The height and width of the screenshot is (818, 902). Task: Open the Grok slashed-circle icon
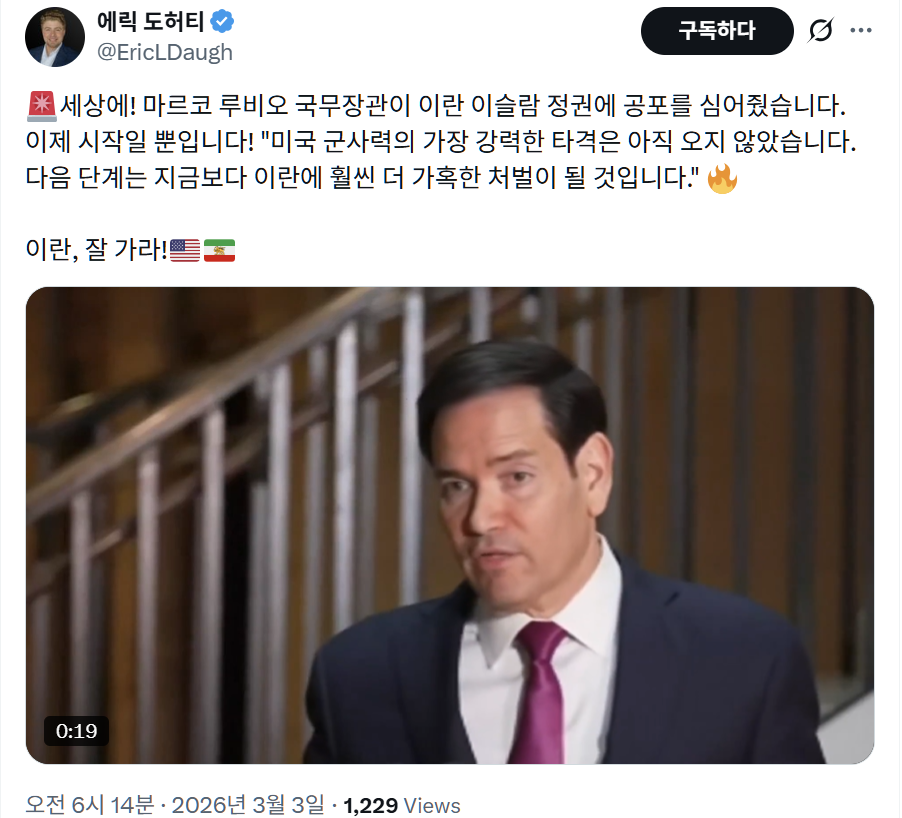(x=820, y=30)
